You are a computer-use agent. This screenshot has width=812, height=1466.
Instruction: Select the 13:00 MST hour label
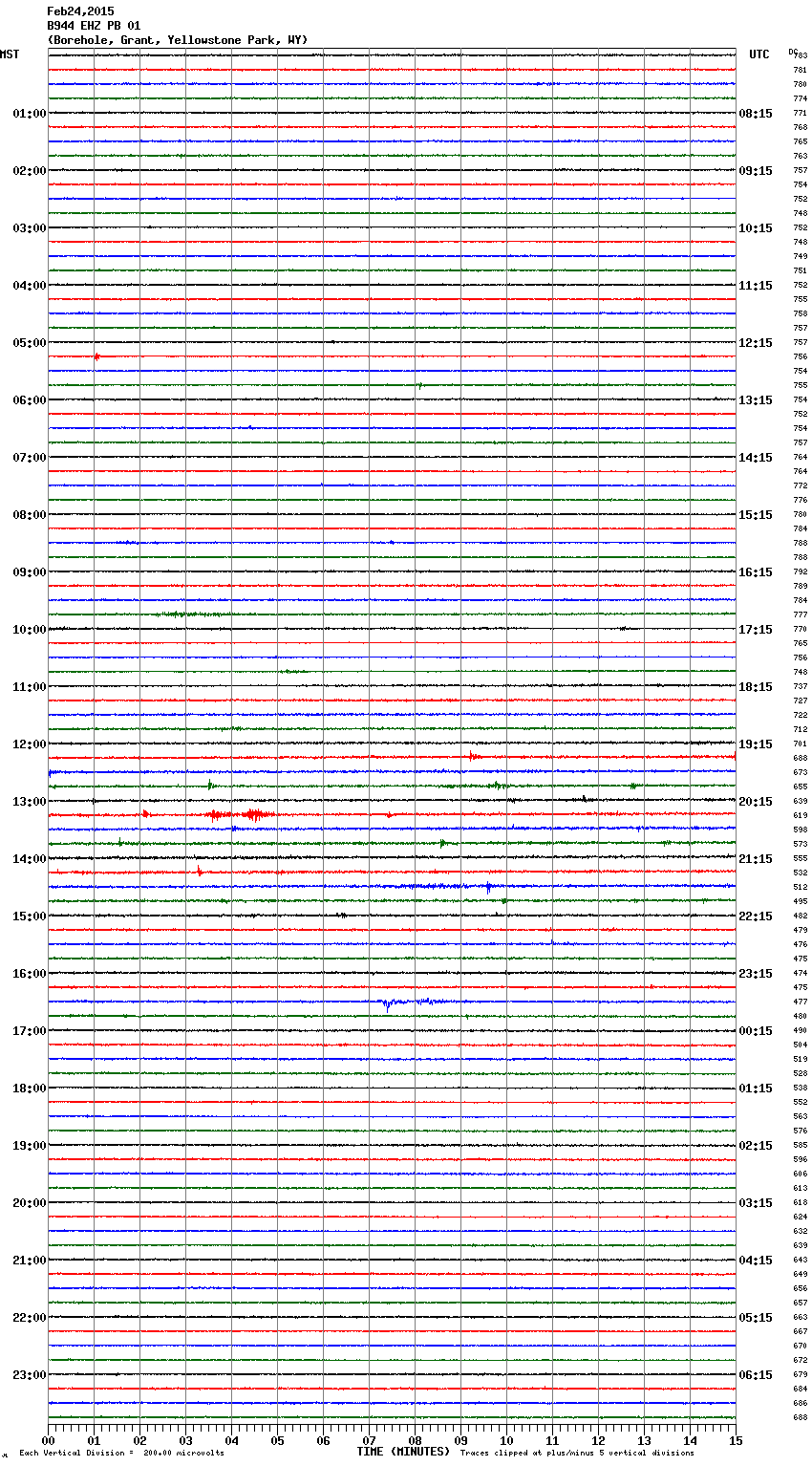tap(30, 802)
